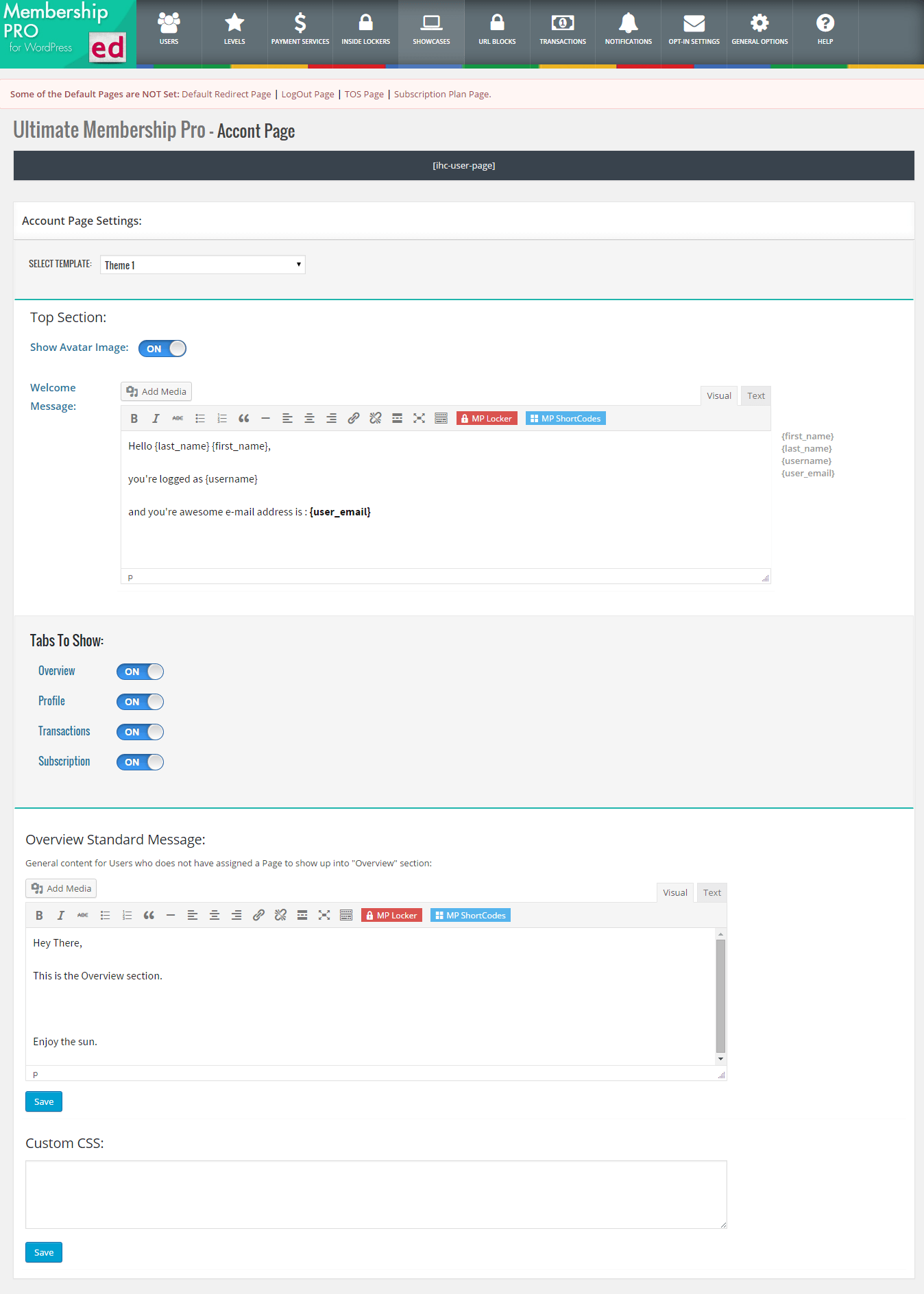Insert numbered list in Welcome Message editor
This screenshot has height=1294, width=924.
click(222, 418)
